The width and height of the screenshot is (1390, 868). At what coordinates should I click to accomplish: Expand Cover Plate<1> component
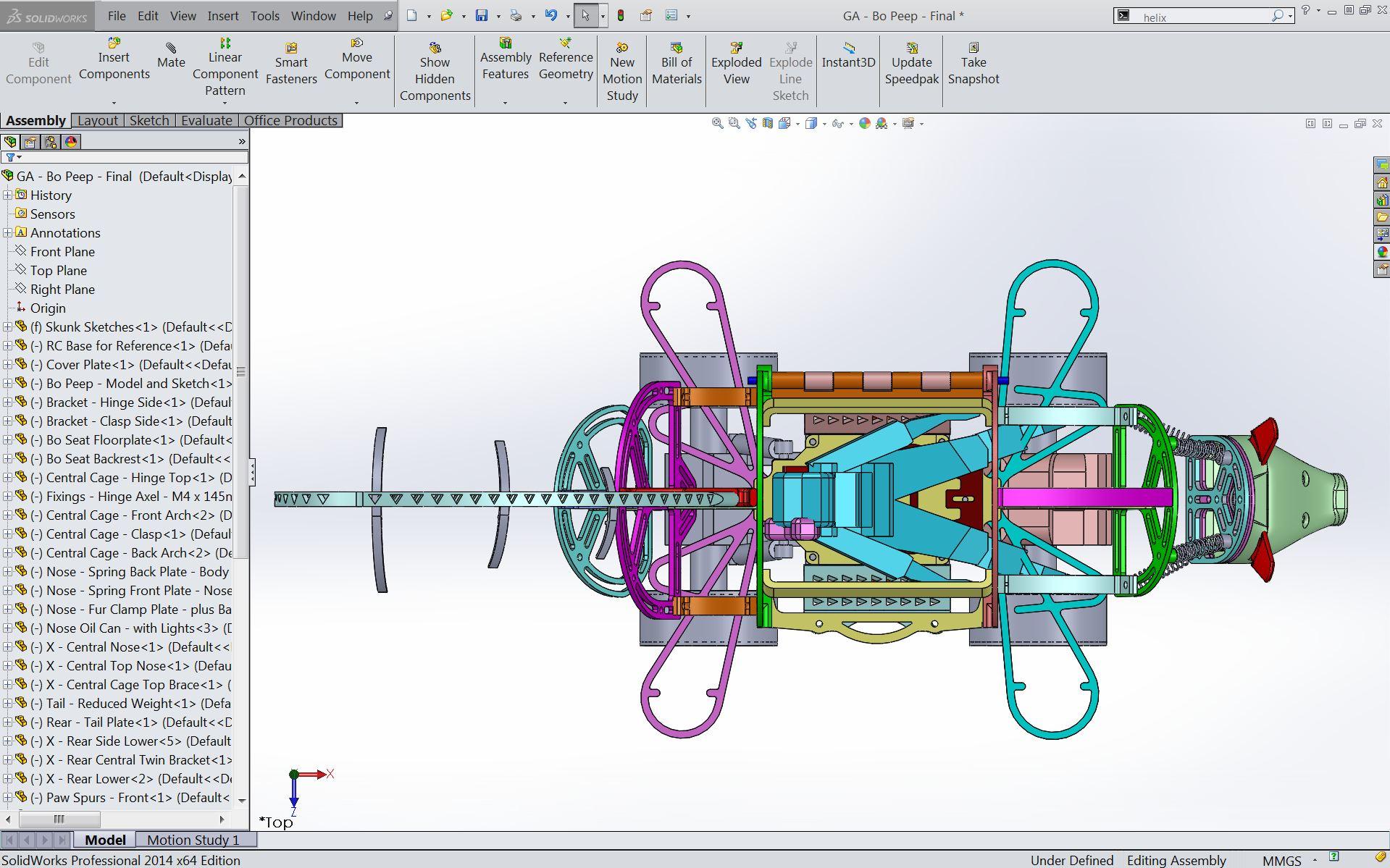(7, 364)
